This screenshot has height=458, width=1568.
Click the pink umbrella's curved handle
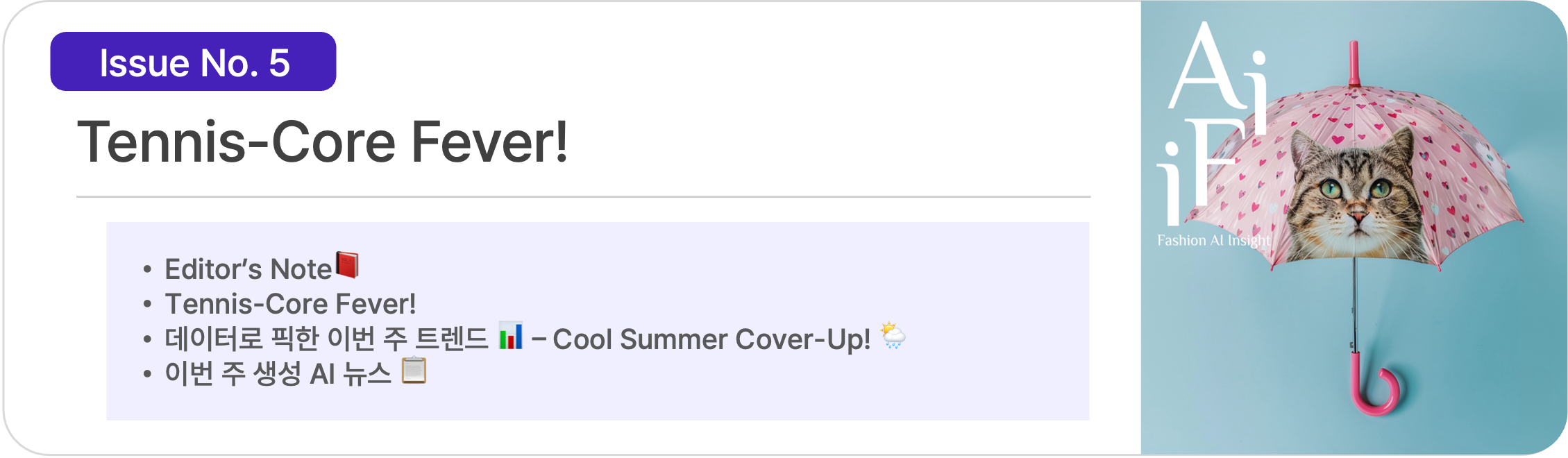coord(1374,392)
